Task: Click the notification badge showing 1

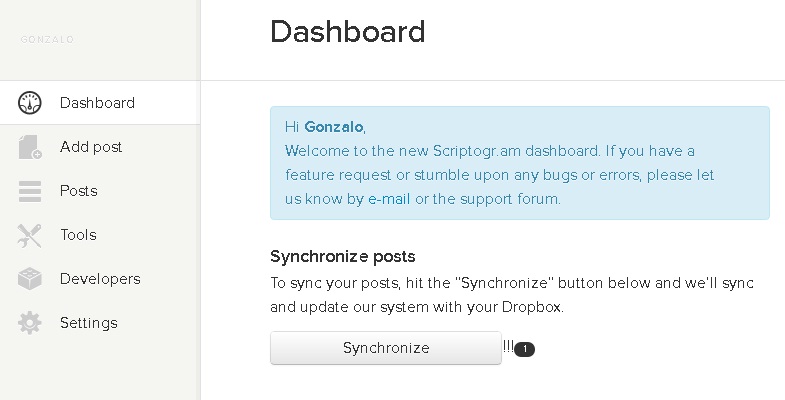Action: [524, 349]
